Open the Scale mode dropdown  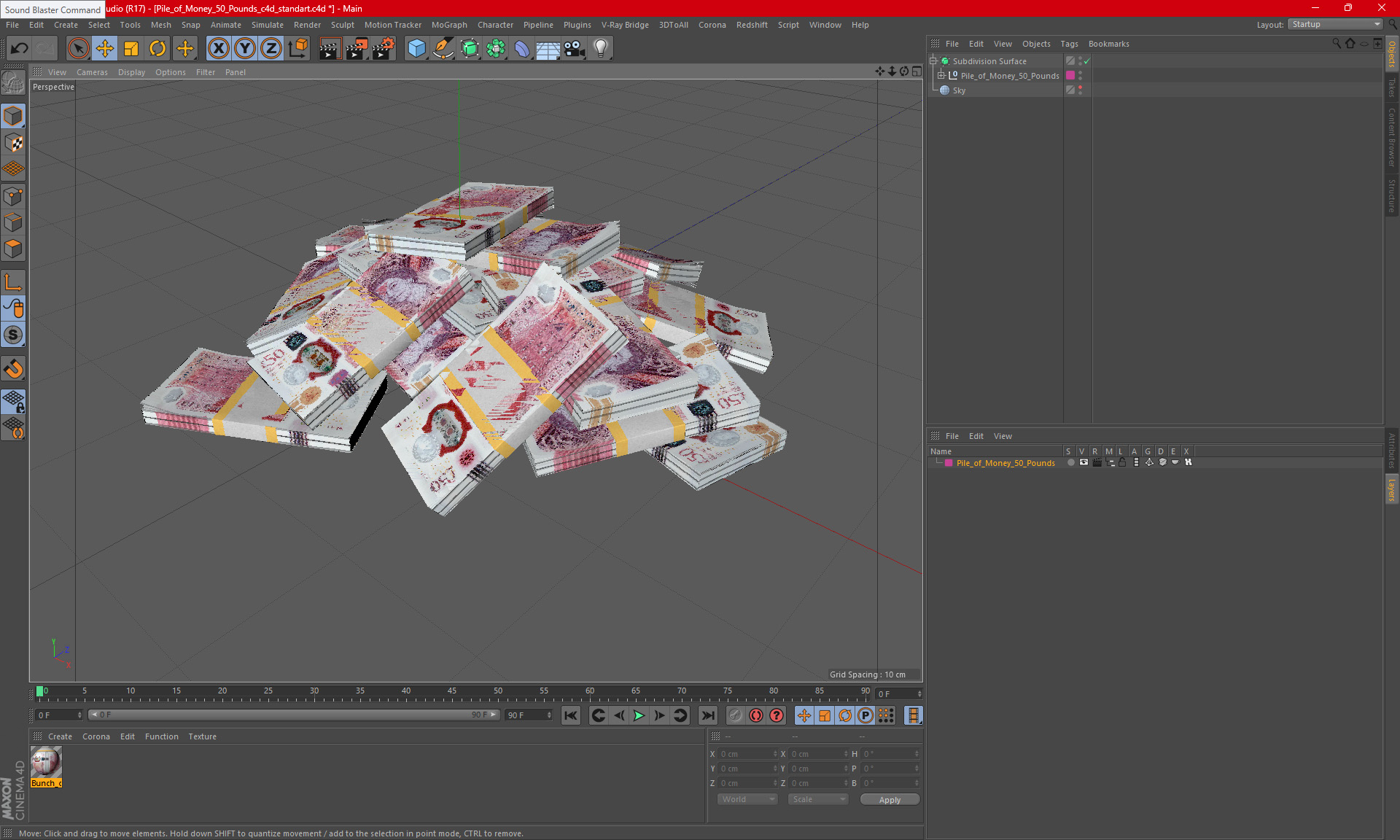818,799
